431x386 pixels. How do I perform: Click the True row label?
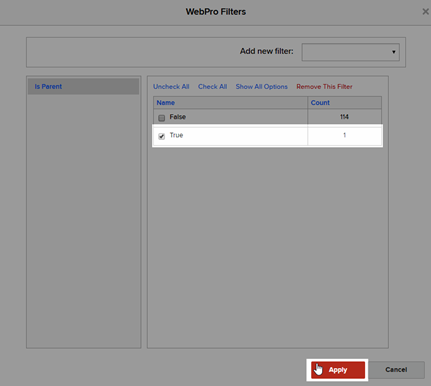pos(176,135)
